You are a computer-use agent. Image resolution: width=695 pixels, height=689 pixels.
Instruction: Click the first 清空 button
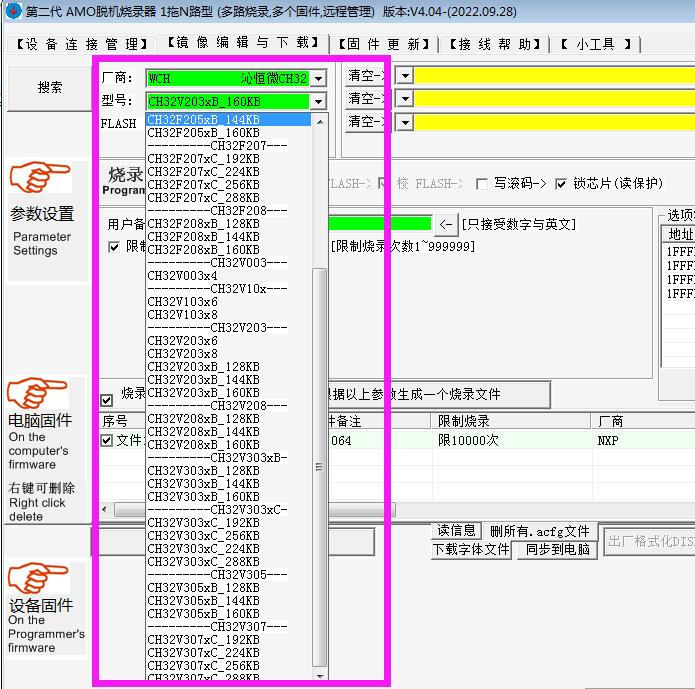click(x=365, y=75)
